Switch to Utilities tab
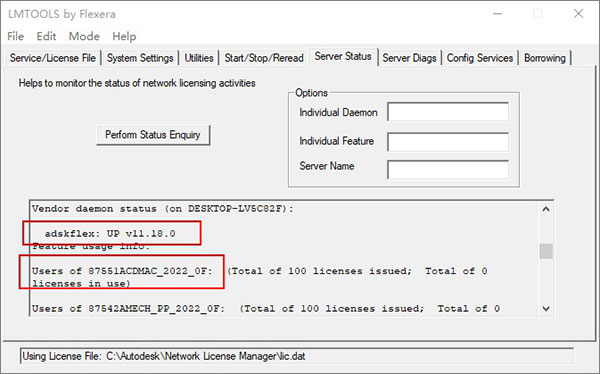Viewport: 600px width, 374px height. tap(199, 58)
